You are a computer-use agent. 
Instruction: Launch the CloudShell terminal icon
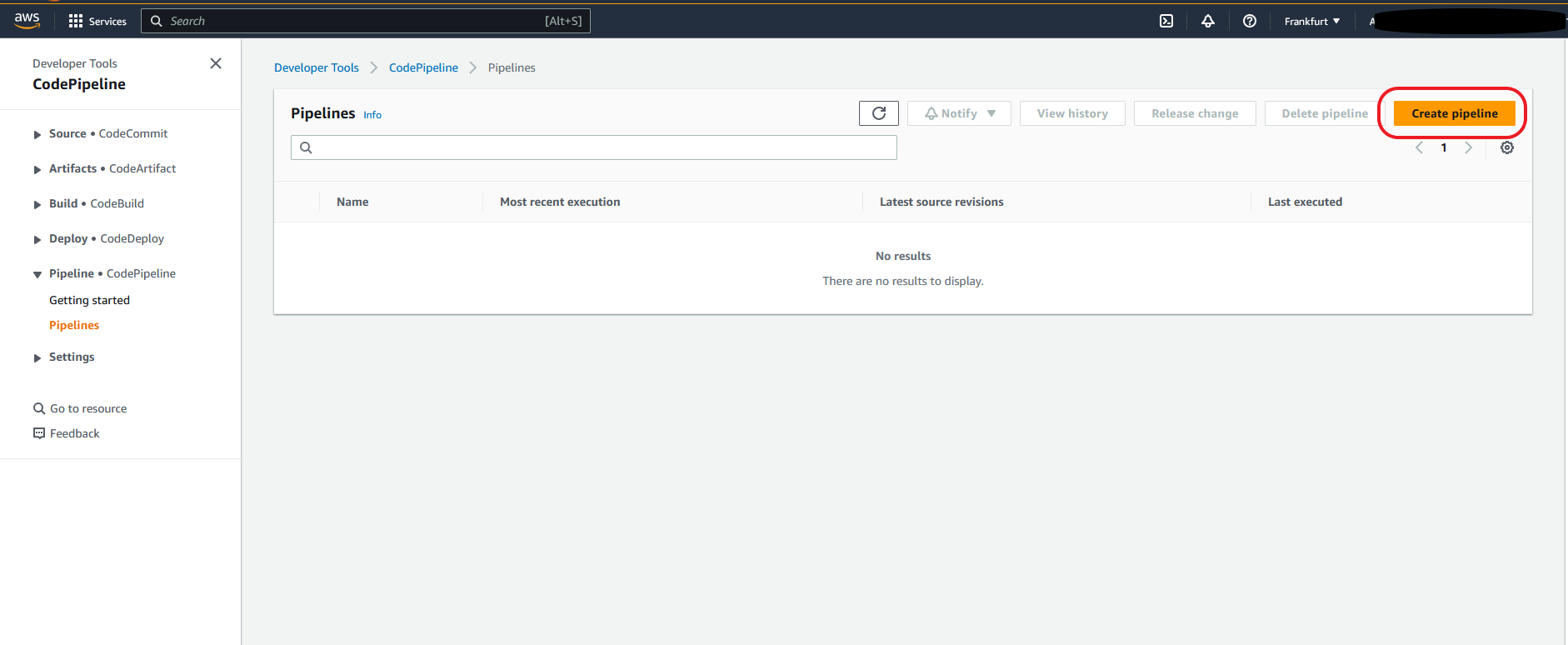[x=1166, y=21]
